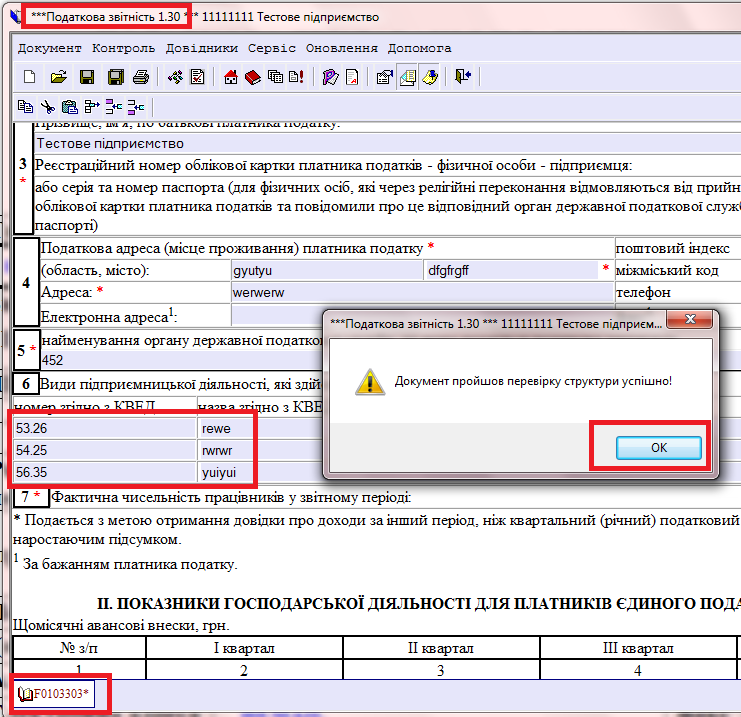
Task: Click the Paste clipboard icon
Action: 69,107
